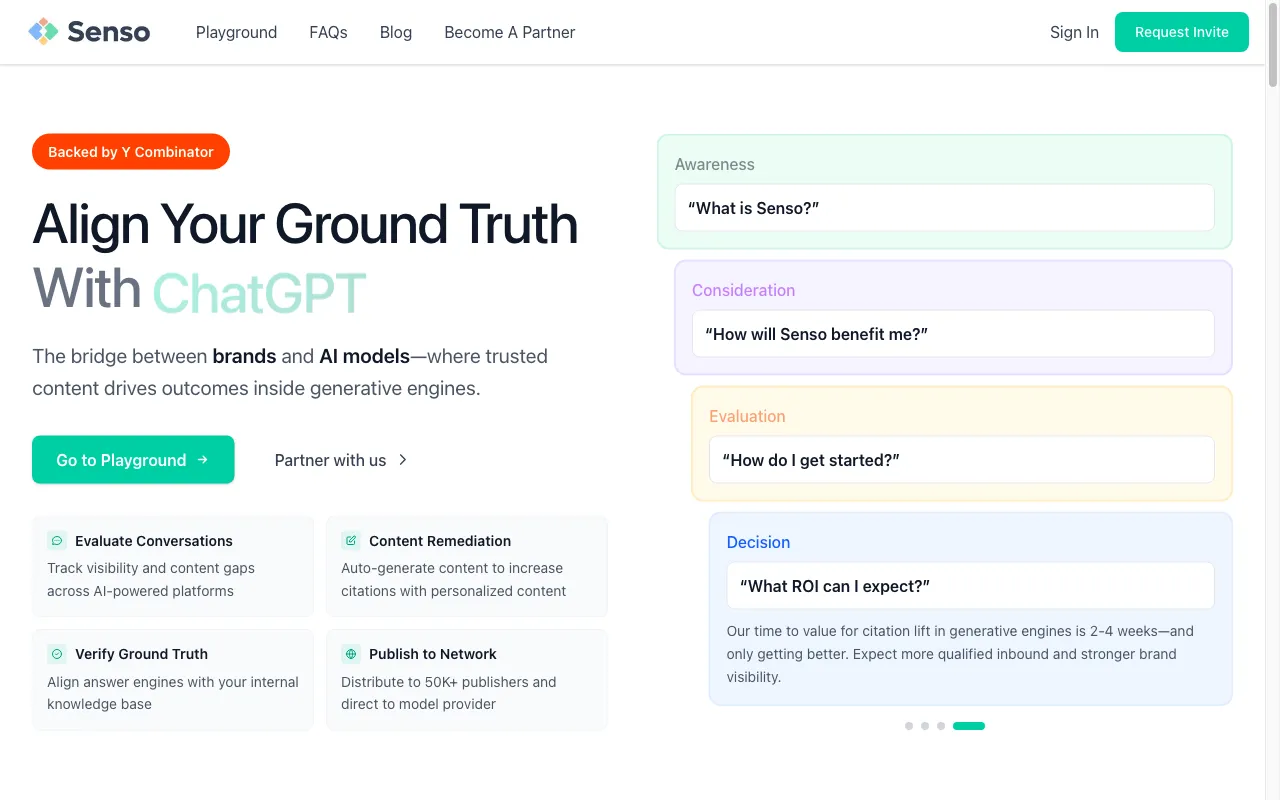Click the Decision stage heading
This screenshot has width=1280, height=800.
[x=758, y=542]
